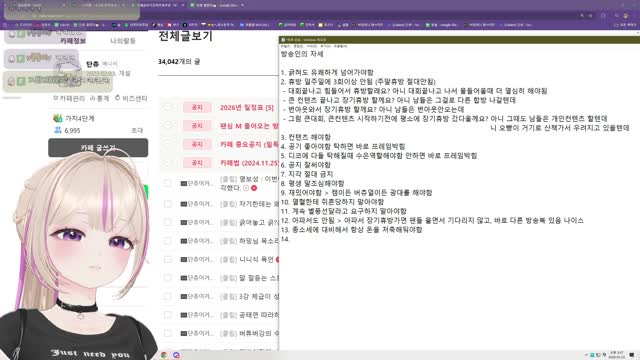Open the 통계 link
Viewport: 640px width, 360px height.
pyautogui.click(x=99, y=98)
